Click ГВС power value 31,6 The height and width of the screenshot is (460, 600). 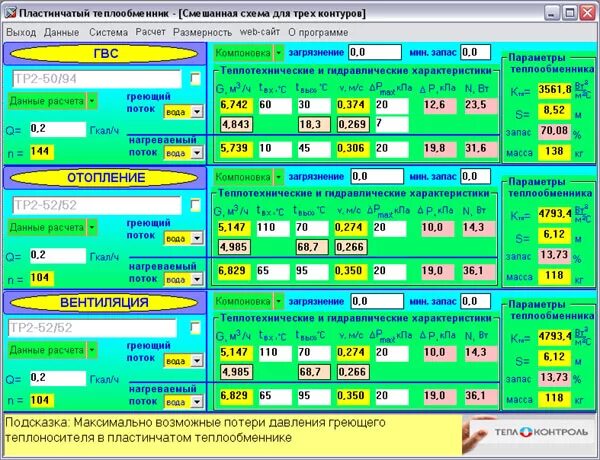click(481, 148)
